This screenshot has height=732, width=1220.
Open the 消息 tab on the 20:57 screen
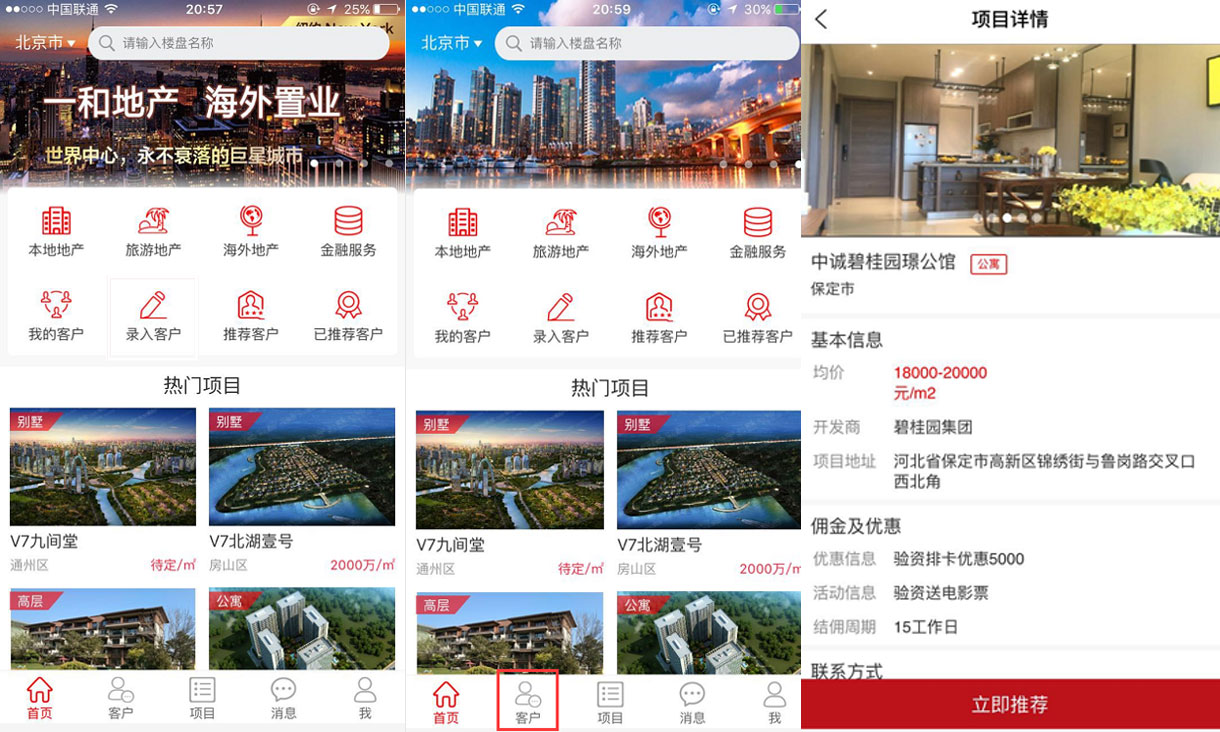pyautogui.click(x=283, y=698)
